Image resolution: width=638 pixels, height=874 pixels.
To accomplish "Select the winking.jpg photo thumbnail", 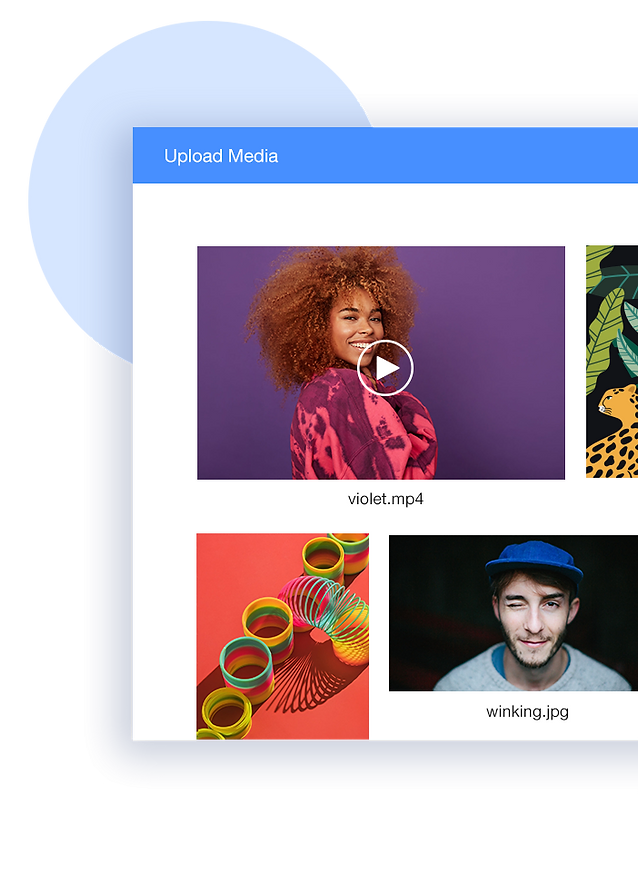I will [x=513, y=613].
